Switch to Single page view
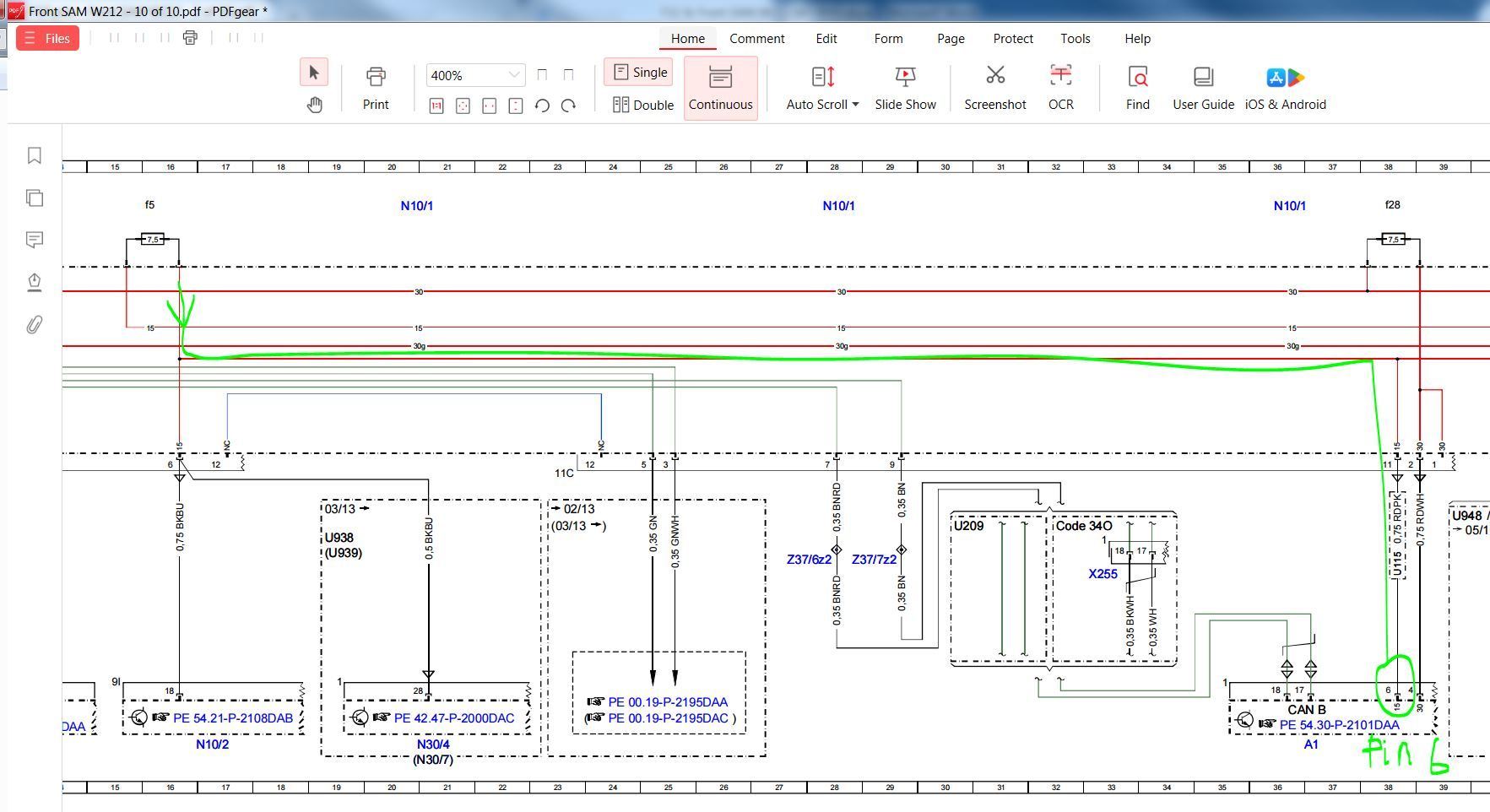Image resolution: width=1490 pixels, height=812 pixels. tap(639, 73)
